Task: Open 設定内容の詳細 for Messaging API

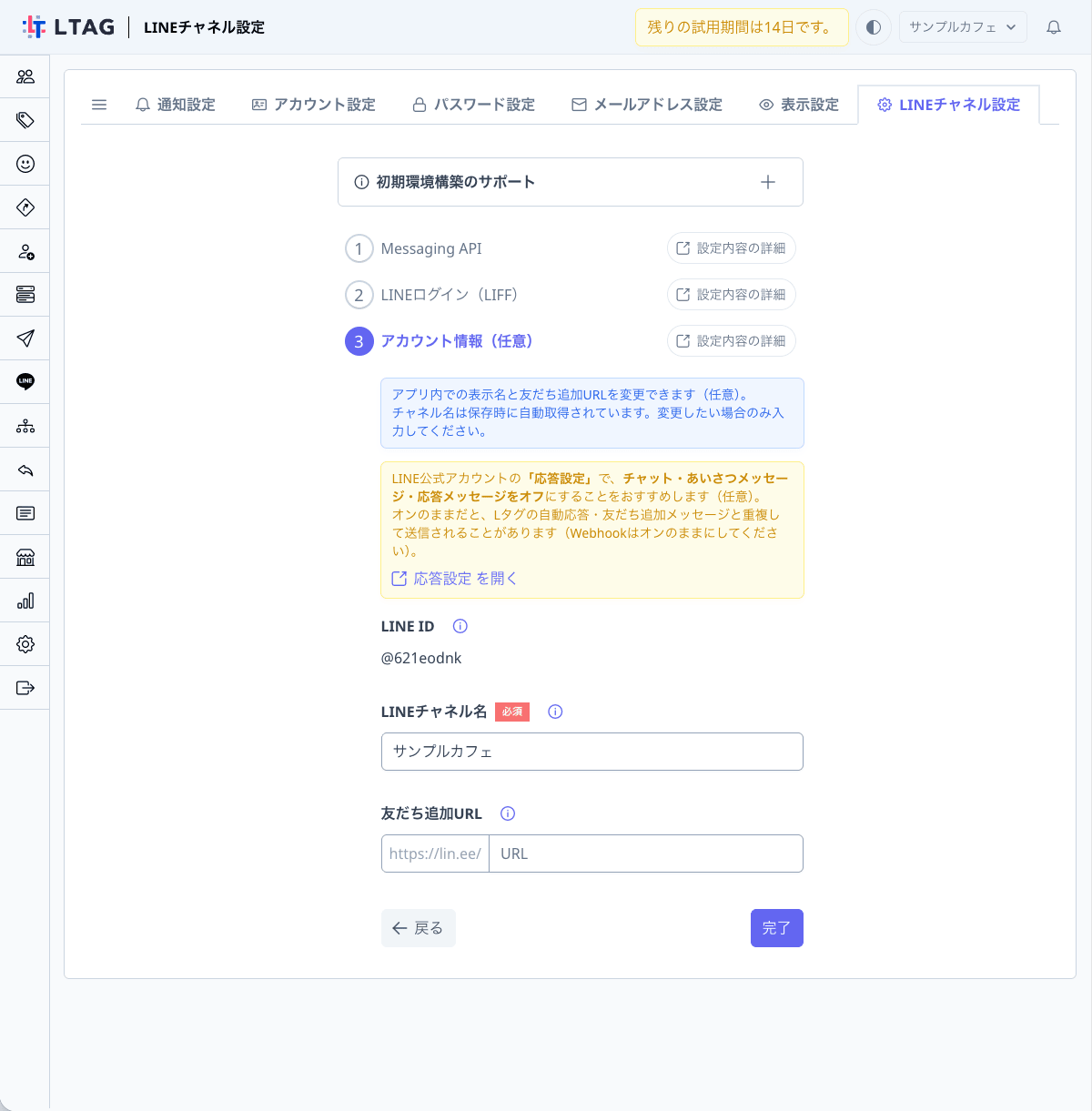Action: [732, 248]
